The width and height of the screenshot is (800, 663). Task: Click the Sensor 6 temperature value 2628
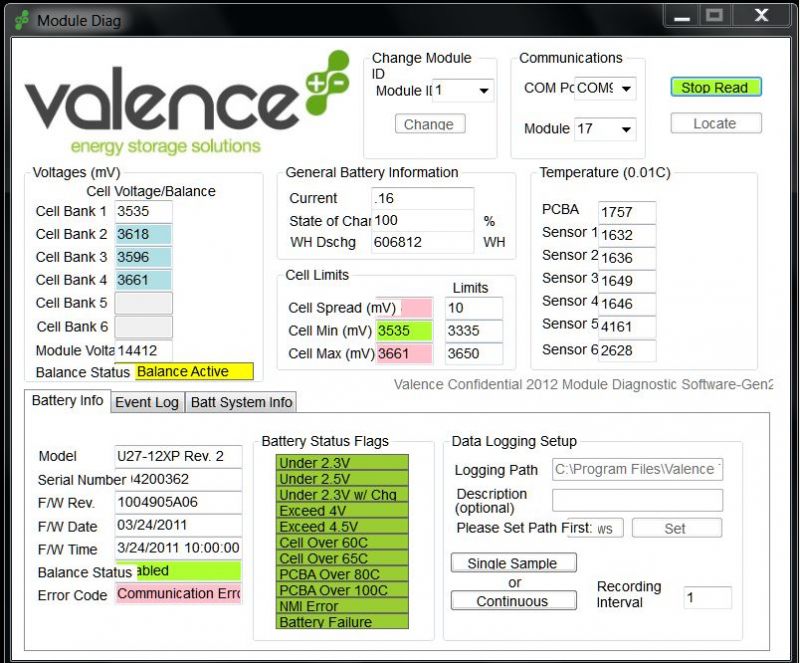tap(627, 351)
